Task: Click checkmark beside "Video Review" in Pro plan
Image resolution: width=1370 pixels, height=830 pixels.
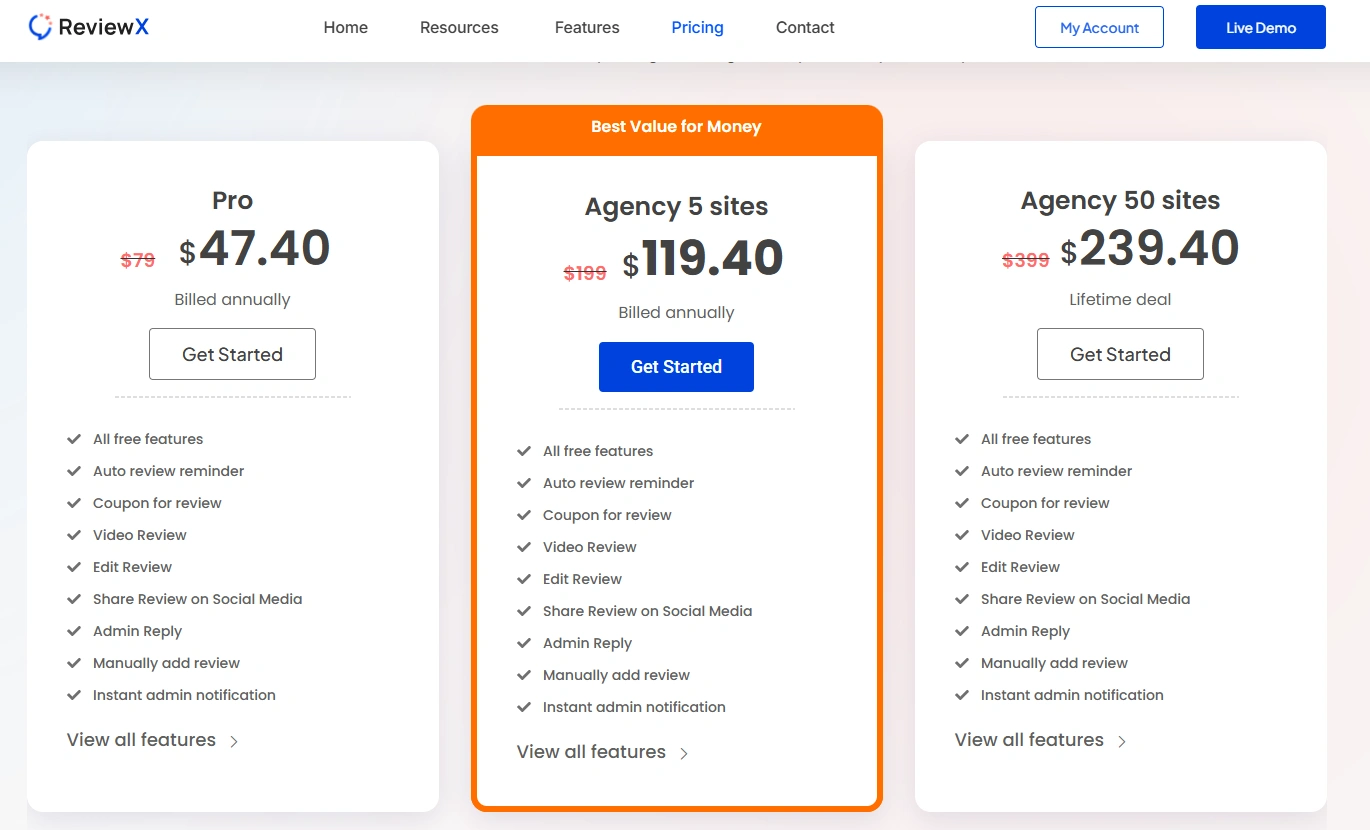Action: 74,535
